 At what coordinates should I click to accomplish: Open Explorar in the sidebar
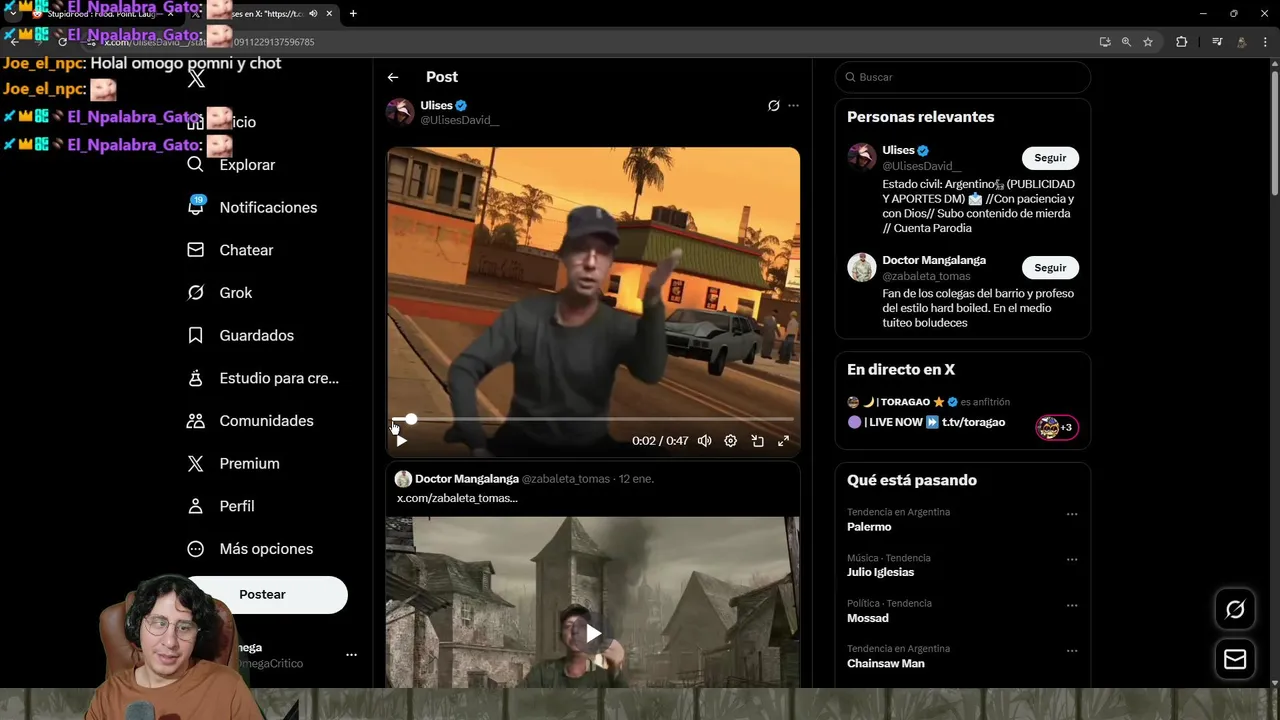(231, 165)
